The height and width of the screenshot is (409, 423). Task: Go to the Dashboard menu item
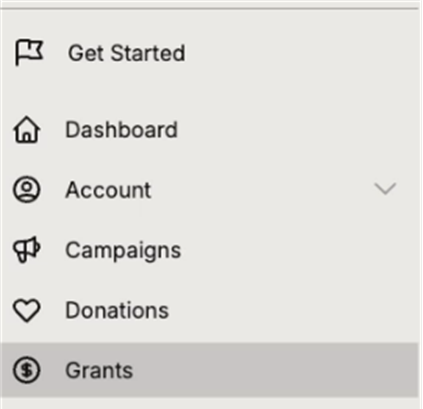pos(121,130)
